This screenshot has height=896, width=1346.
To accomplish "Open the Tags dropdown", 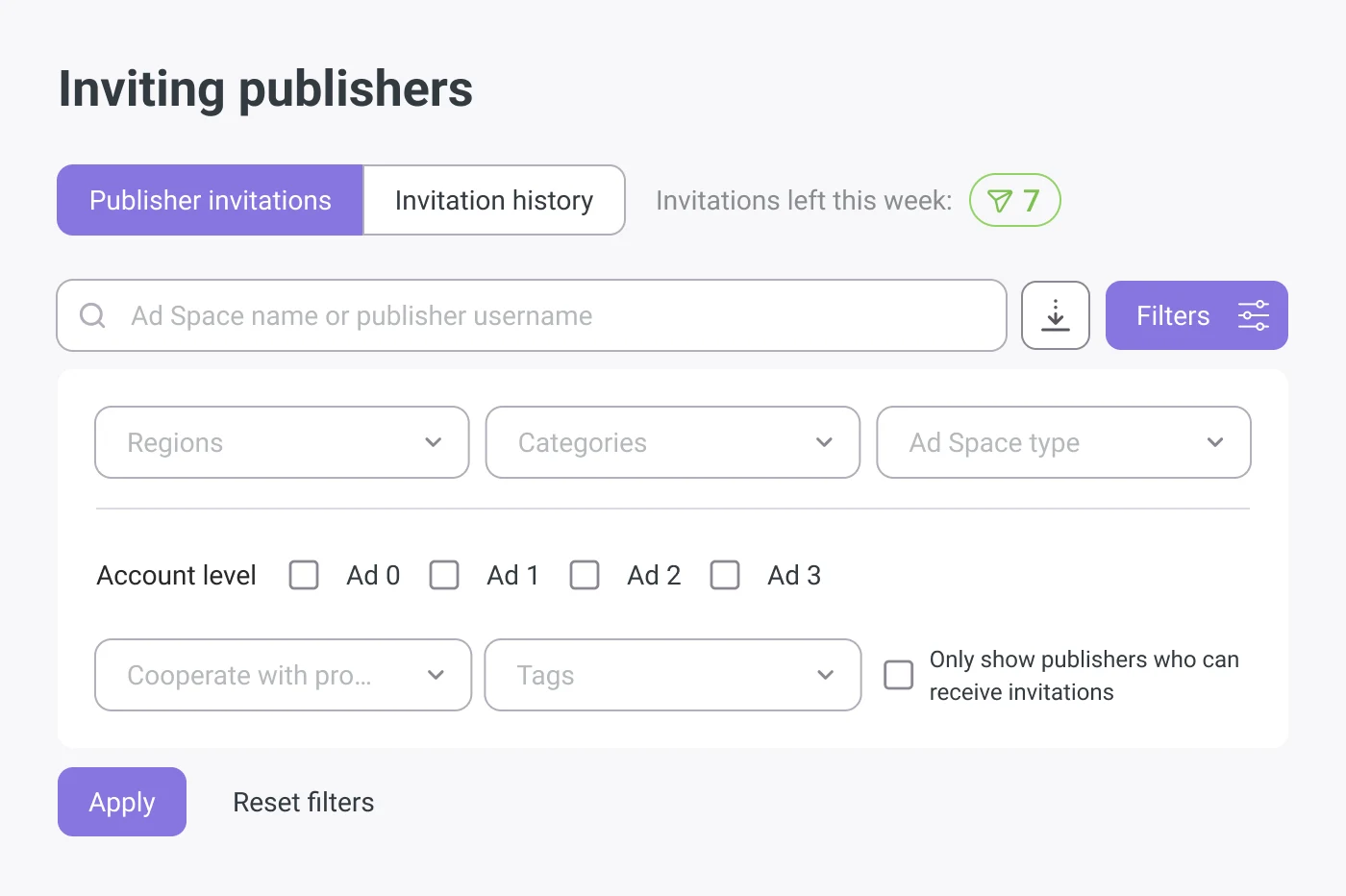I will pos(673,675).
